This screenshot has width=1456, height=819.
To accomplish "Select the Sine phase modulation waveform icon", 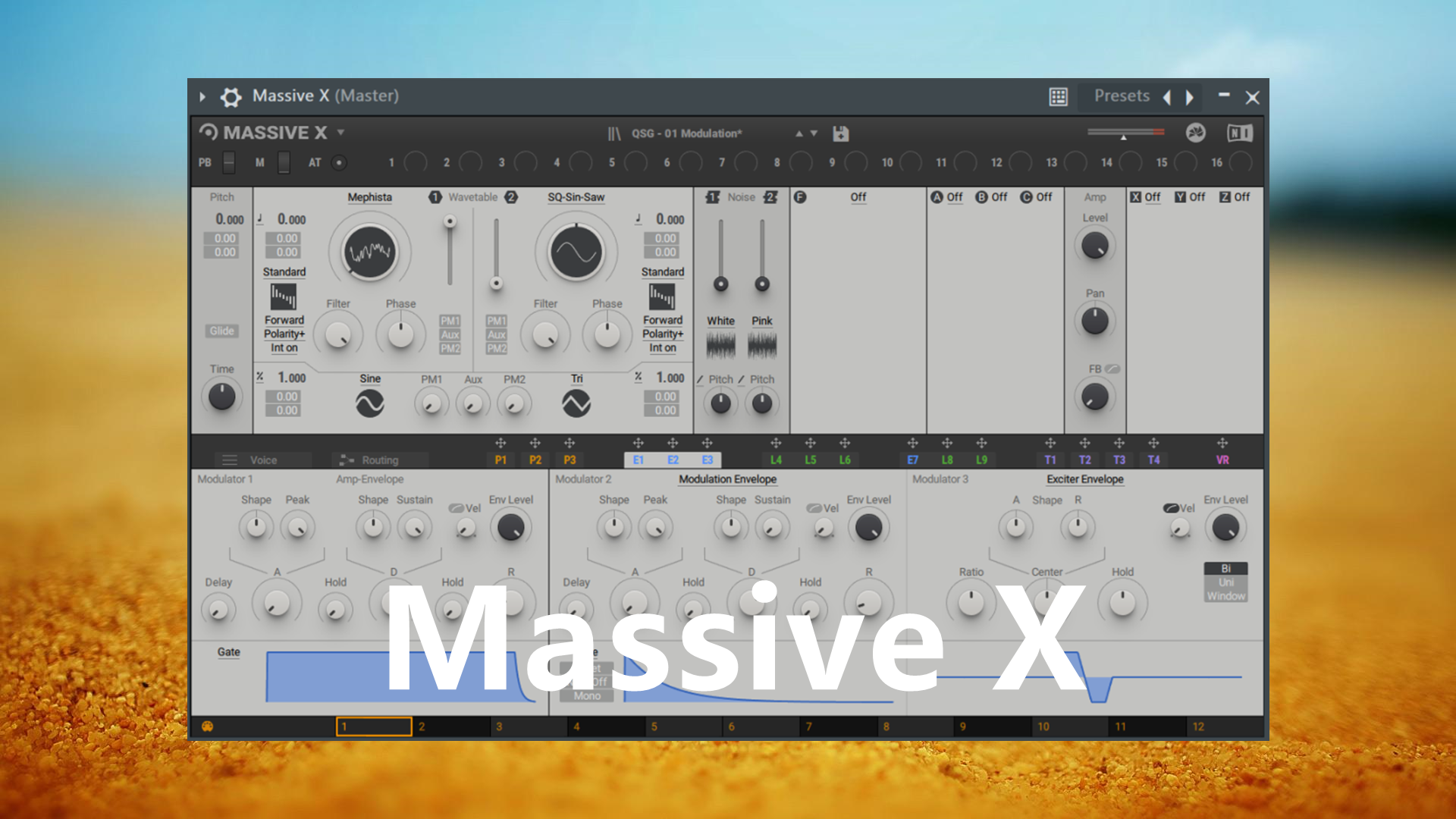I will tap(370, 403).
